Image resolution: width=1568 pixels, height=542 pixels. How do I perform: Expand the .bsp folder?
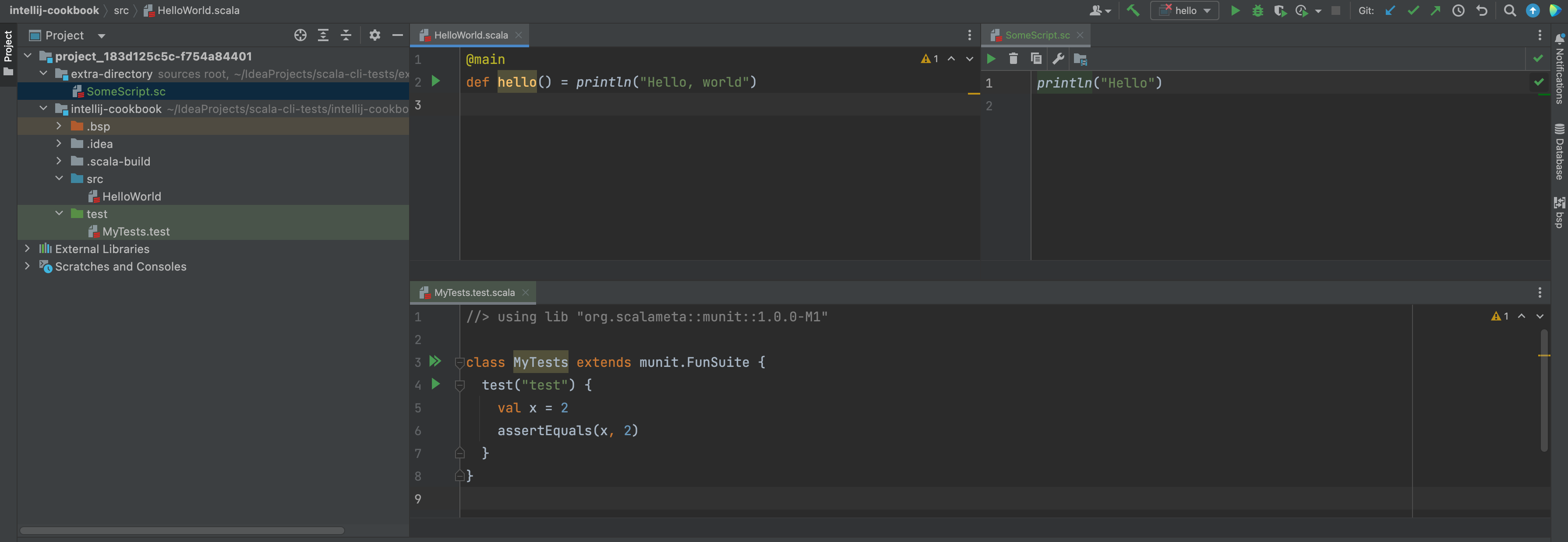[x=59, y=126]
